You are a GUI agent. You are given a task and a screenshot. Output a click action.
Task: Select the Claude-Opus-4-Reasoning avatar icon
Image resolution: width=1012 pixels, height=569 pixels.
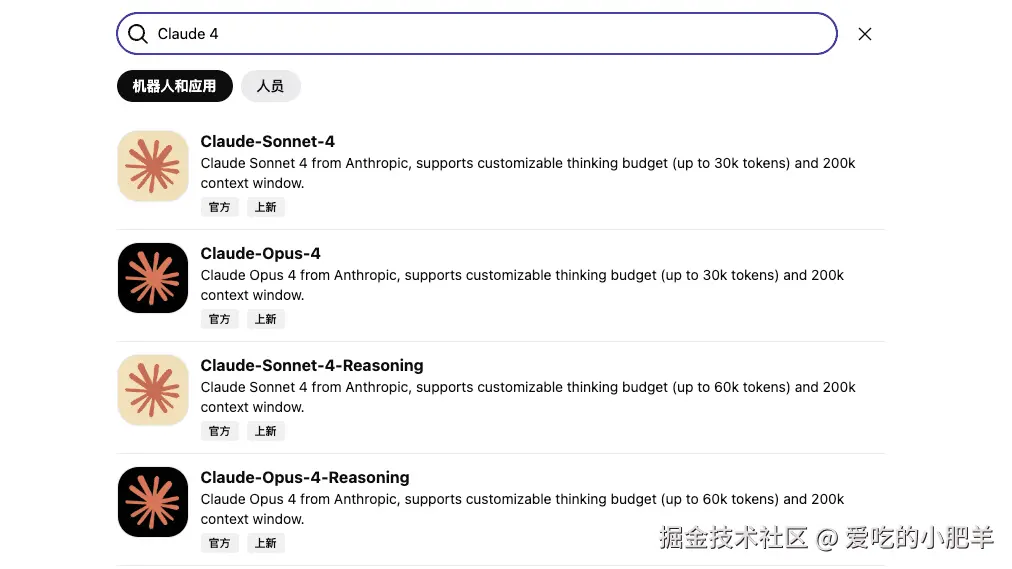pyautogui.click(x=153, y=502)
